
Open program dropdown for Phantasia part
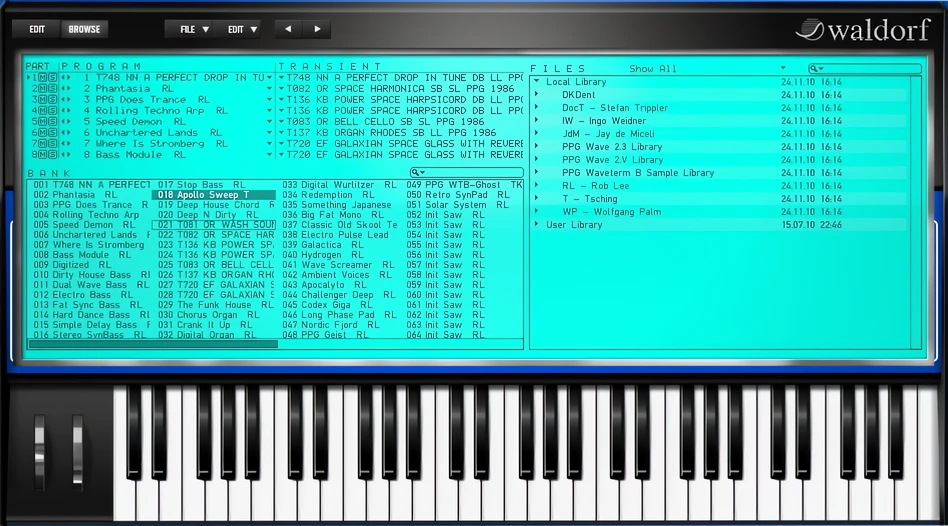(270, 88)
